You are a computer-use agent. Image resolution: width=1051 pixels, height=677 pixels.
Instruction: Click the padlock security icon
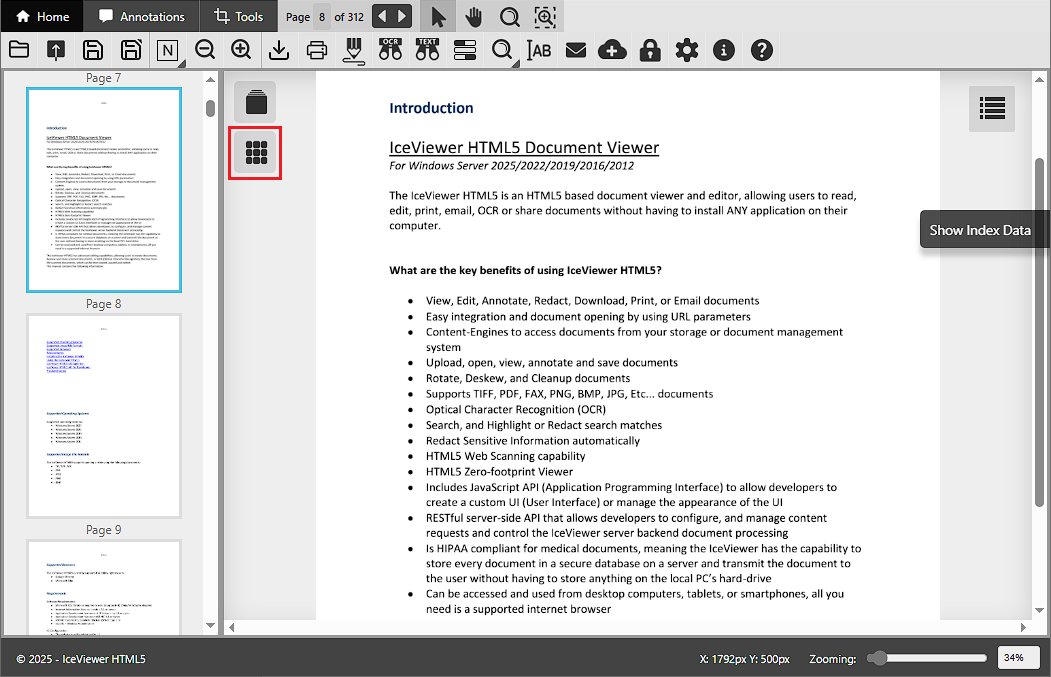pyautogui.click(x=650, y=50)
